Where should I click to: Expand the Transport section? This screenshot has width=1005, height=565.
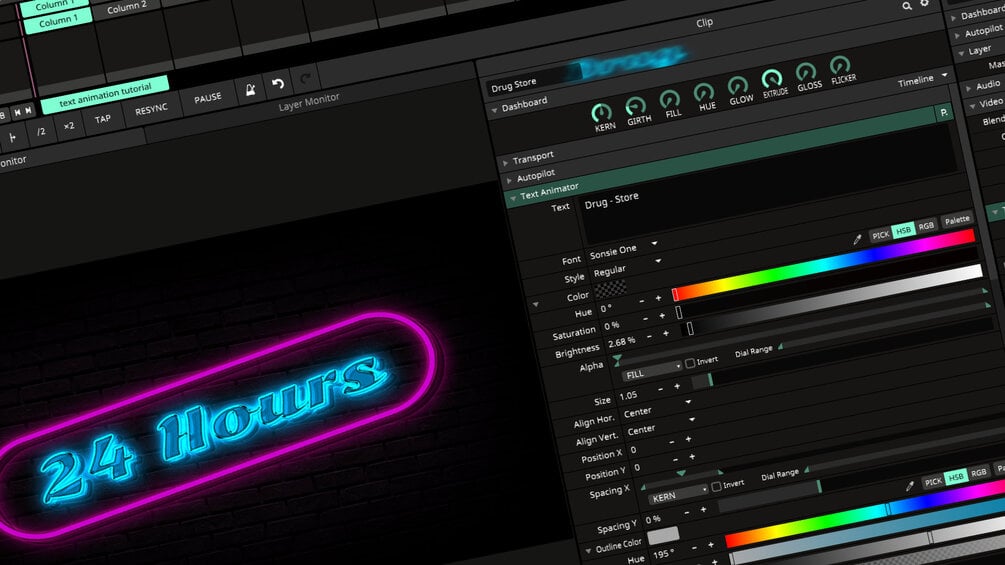click(x=506, y=163)
